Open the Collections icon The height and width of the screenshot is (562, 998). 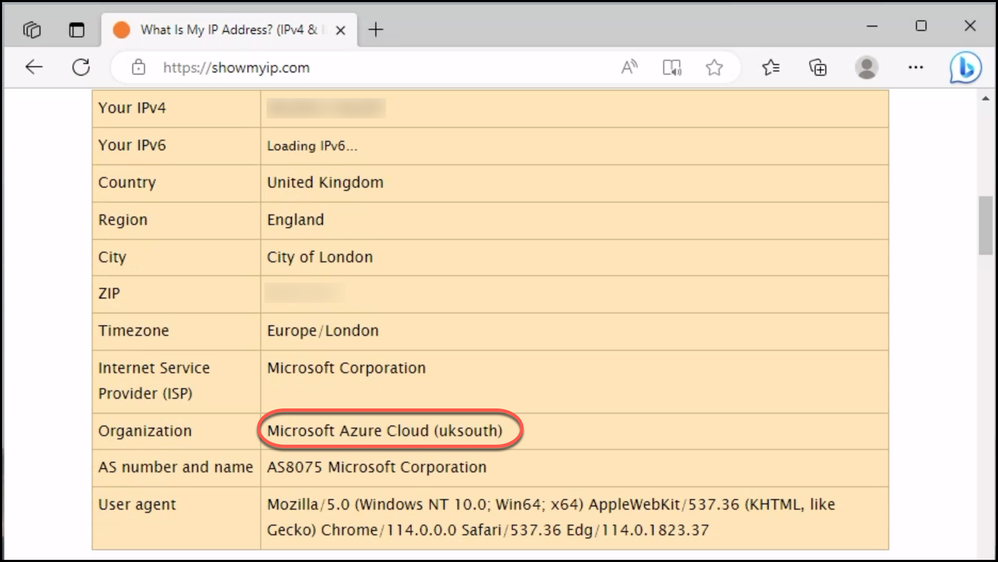818,67
